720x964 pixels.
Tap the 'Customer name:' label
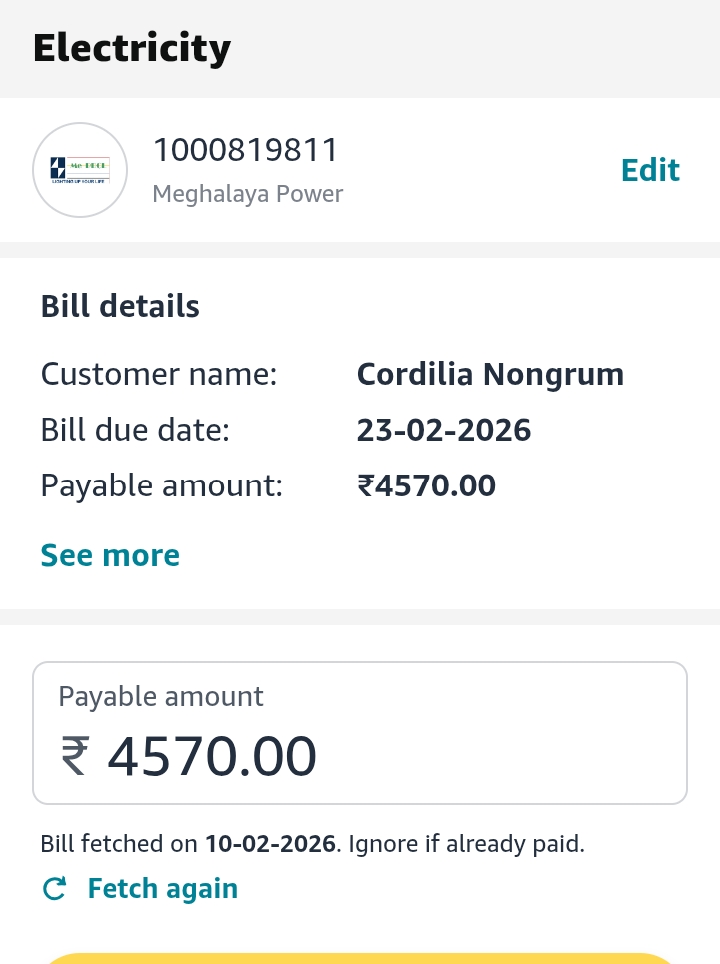point(158,374)
